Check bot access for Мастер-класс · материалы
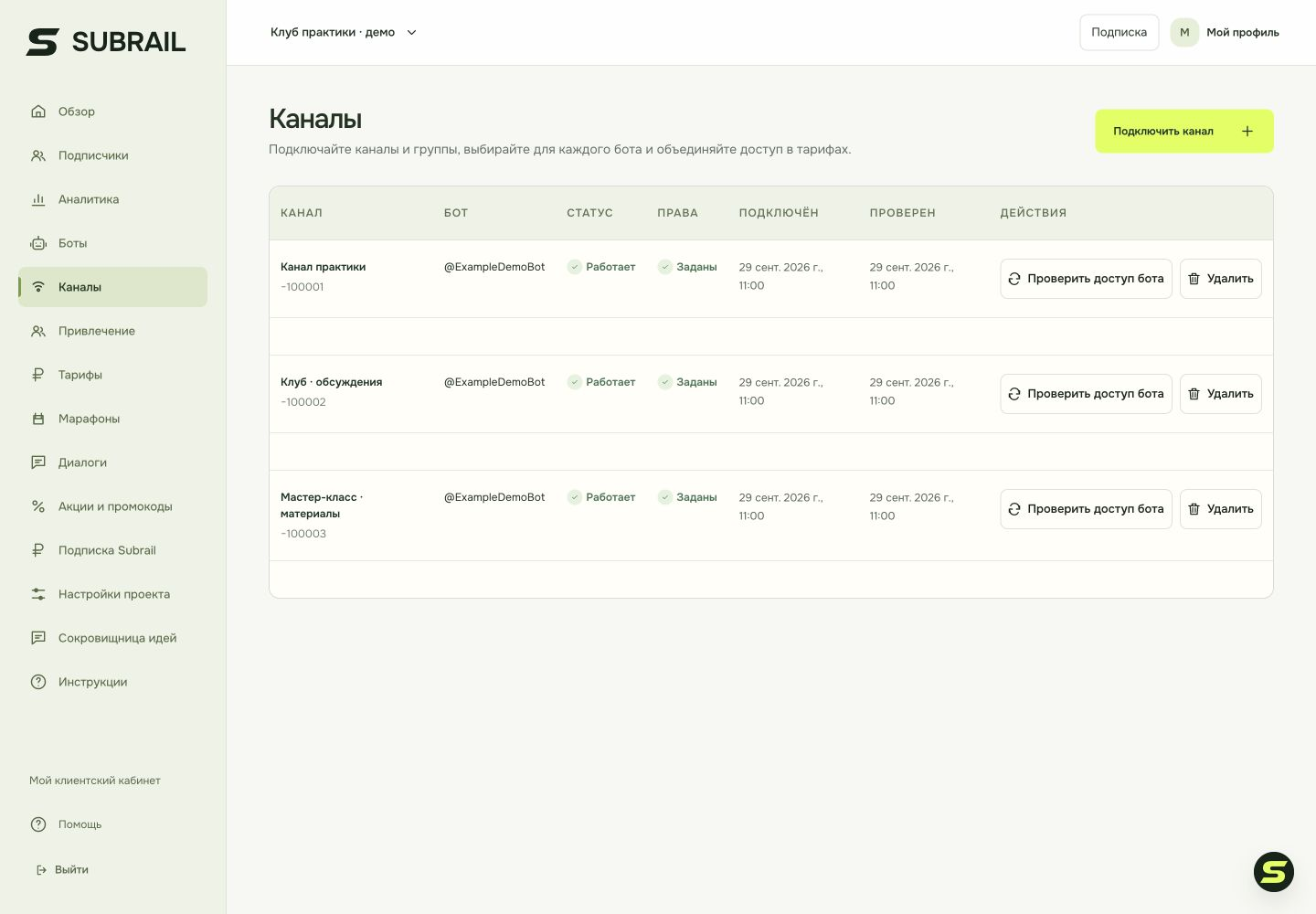Screen dimensions: 1316x914 click(x=1086, y=509)
